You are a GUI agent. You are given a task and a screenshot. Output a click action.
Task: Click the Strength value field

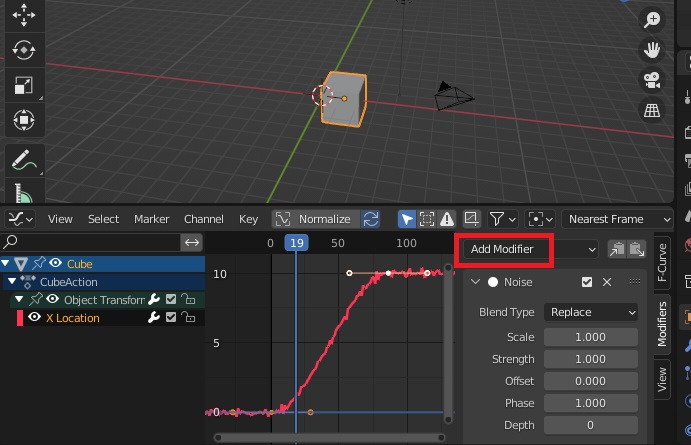tap(591, 359)
